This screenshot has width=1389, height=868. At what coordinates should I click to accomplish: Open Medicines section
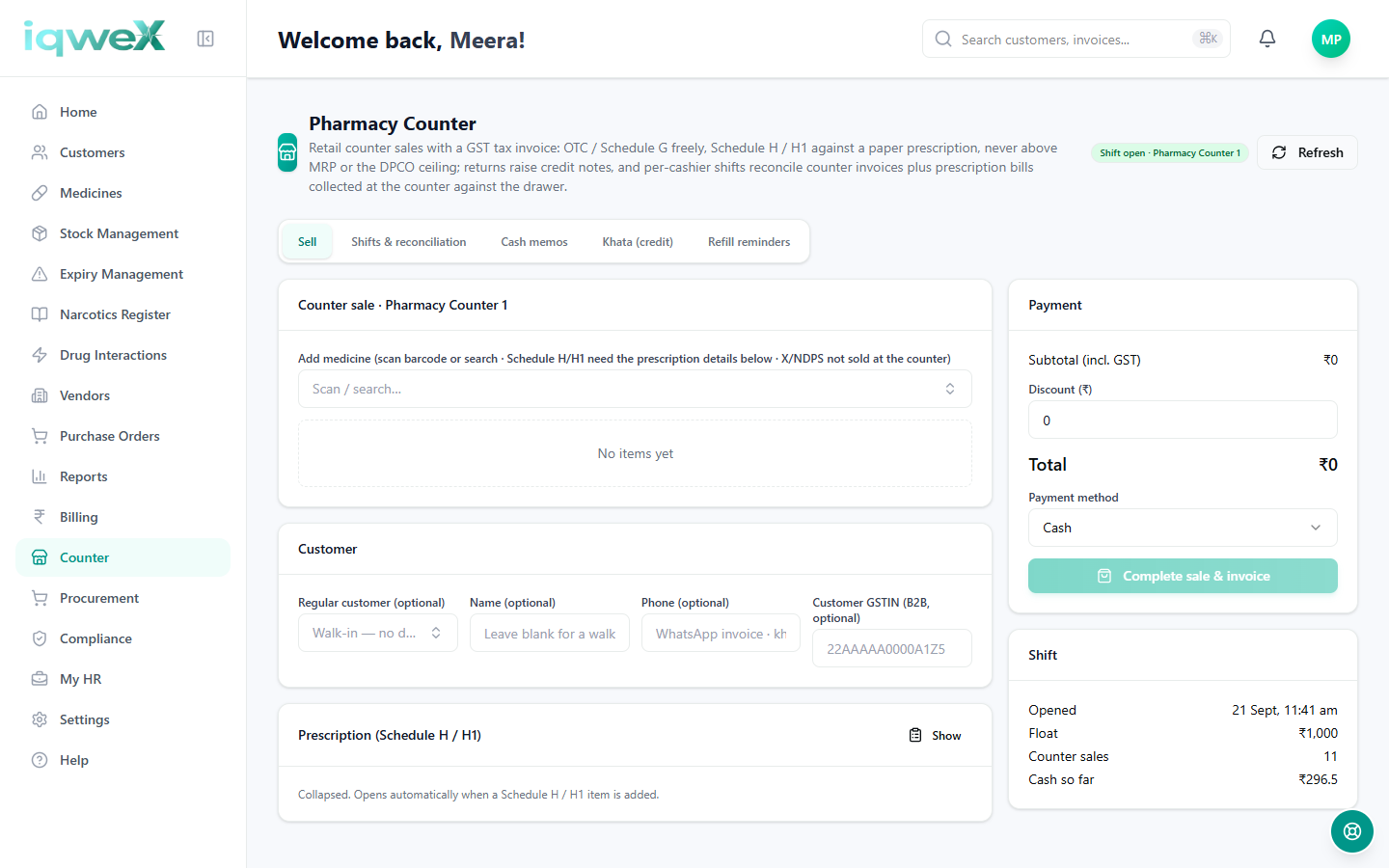coord(123,193)
